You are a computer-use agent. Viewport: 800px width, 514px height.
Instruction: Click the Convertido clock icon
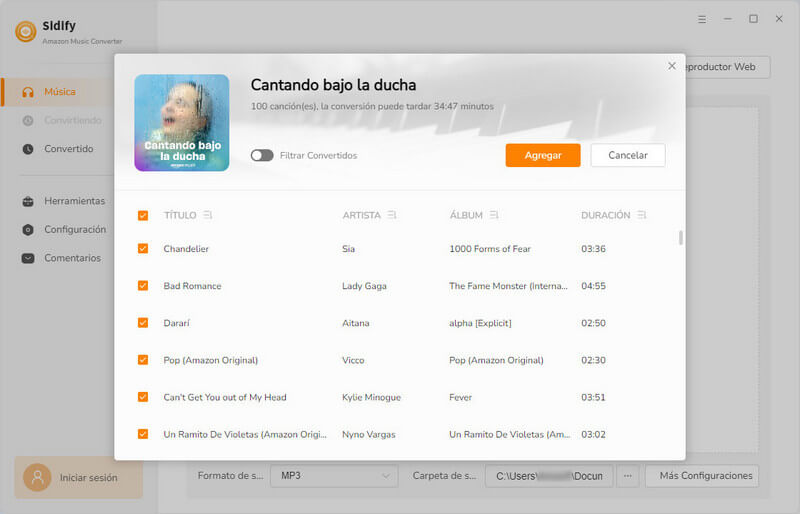pos(28,149)
